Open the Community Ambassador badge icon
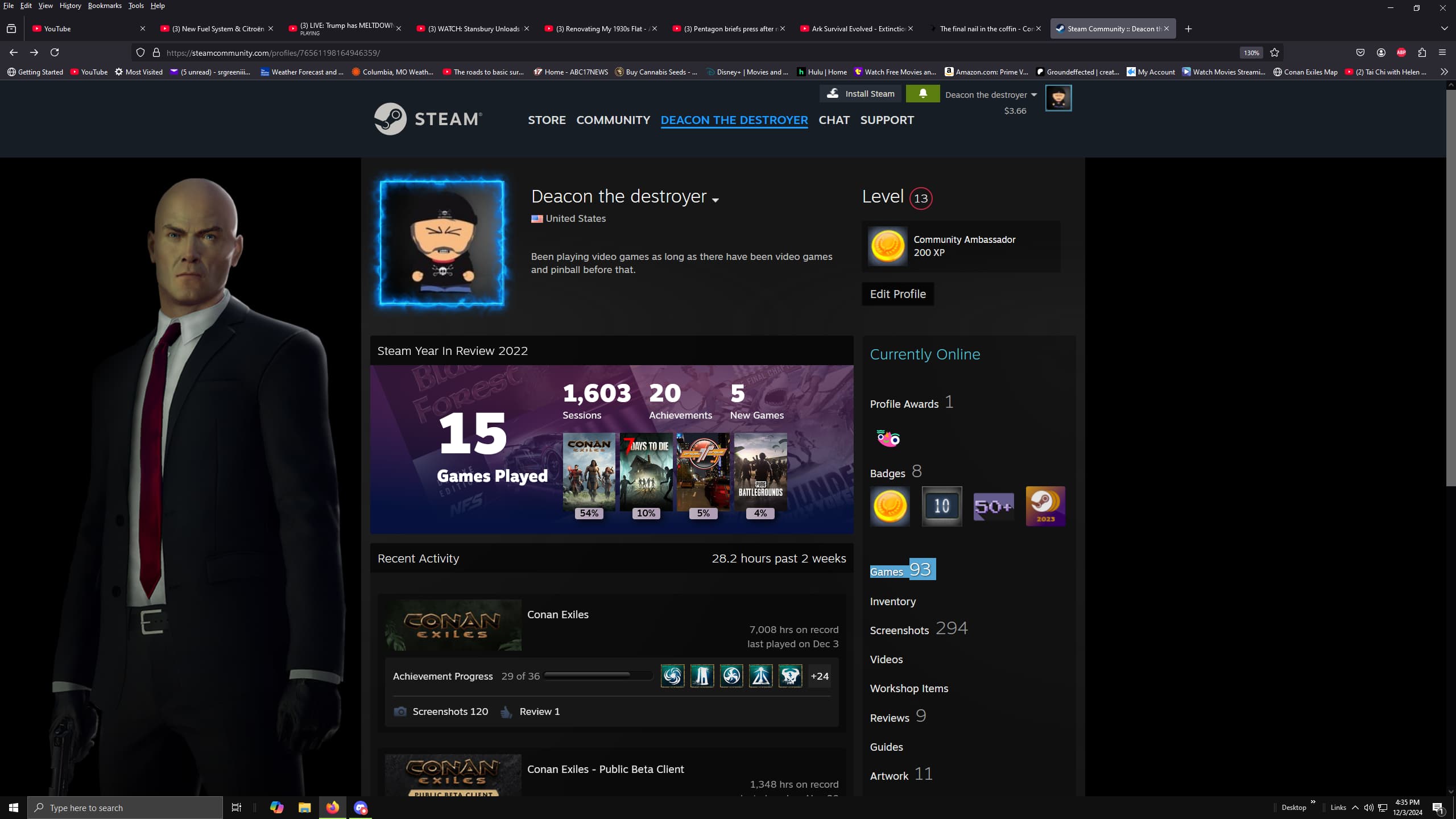The image size is (1456, 819). (x=887, y=246)
